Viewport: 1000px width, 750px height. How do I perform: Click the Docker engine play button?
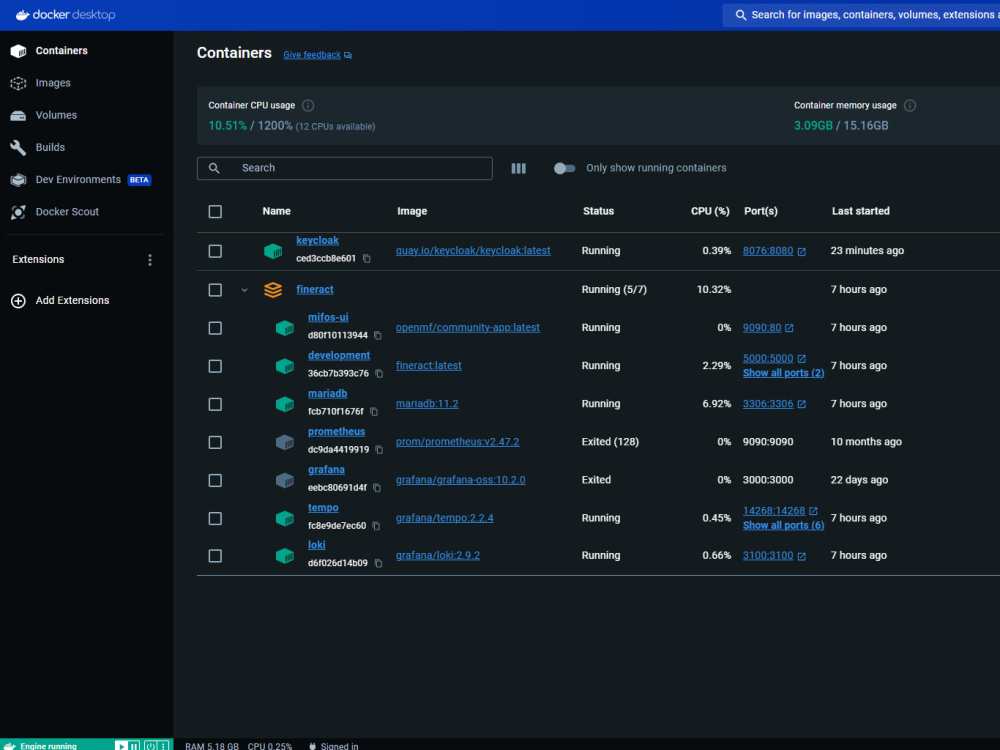coord(121,746)
